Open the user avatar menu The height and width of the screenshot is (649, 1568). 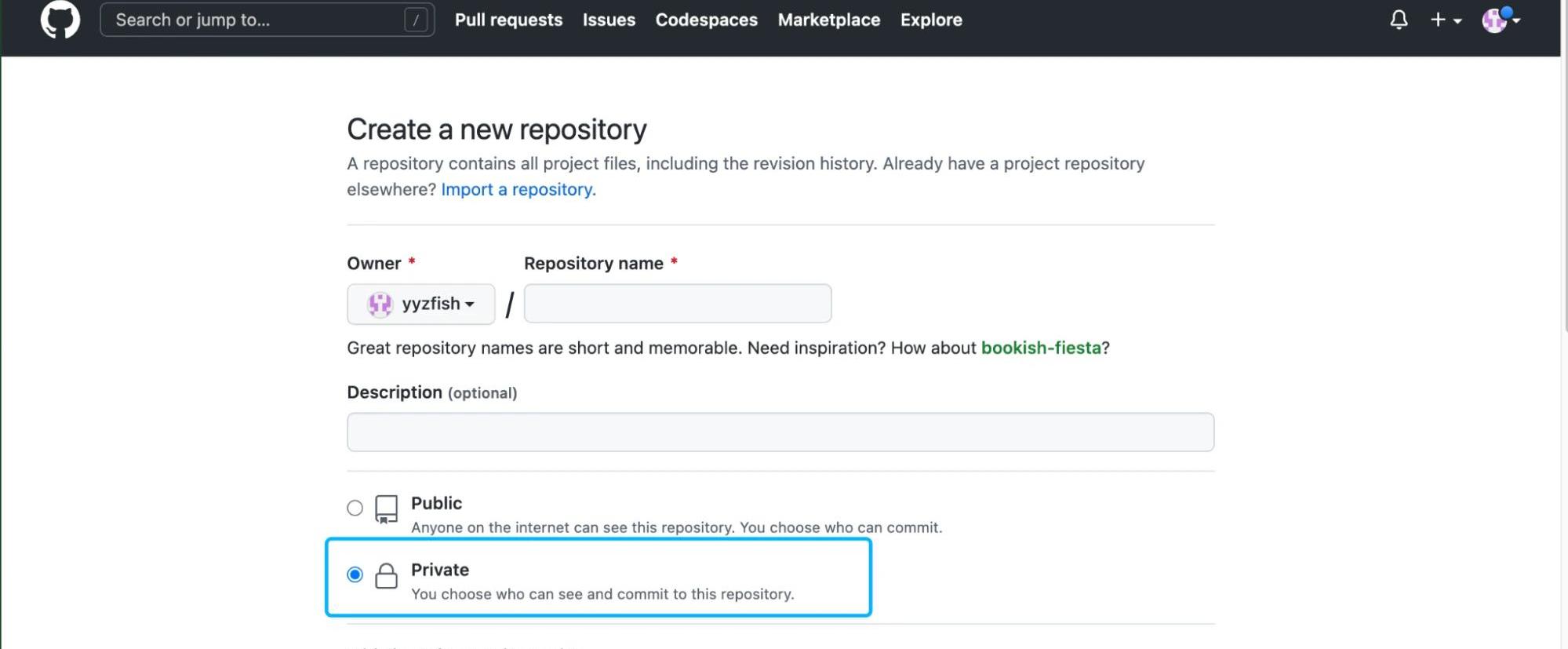tap(1501, 20)
